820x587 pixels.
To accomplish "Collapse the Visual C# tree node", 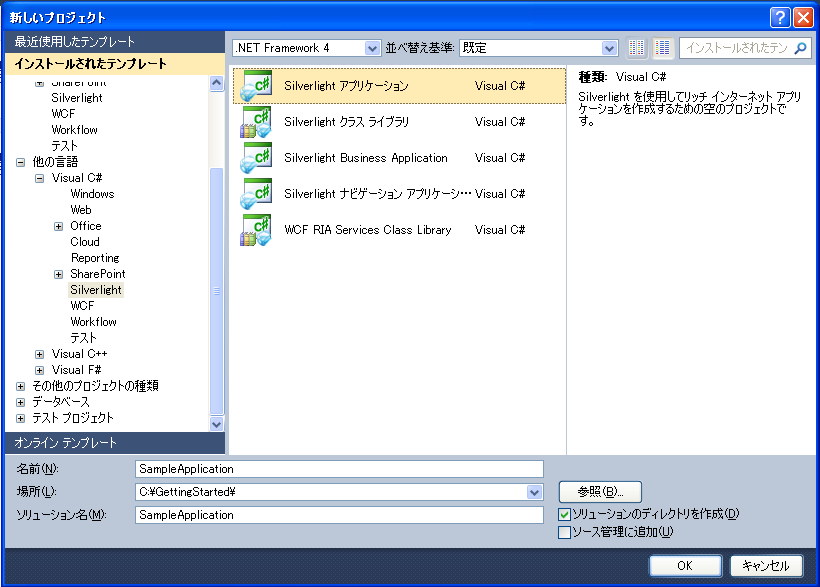I will (39, 178).
